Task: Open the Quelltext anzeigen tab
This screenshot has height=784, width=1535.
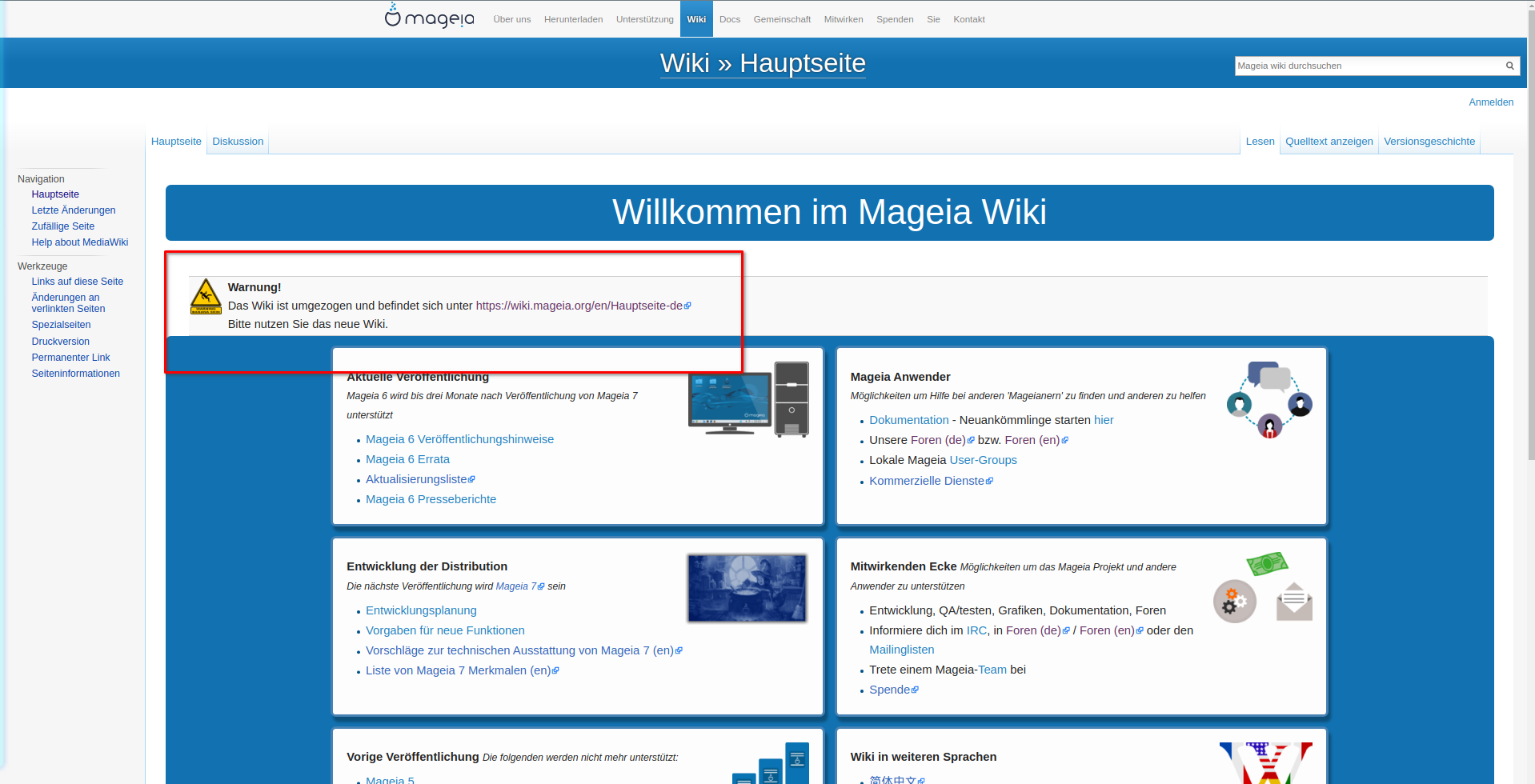Action: tap(1329, 142)
